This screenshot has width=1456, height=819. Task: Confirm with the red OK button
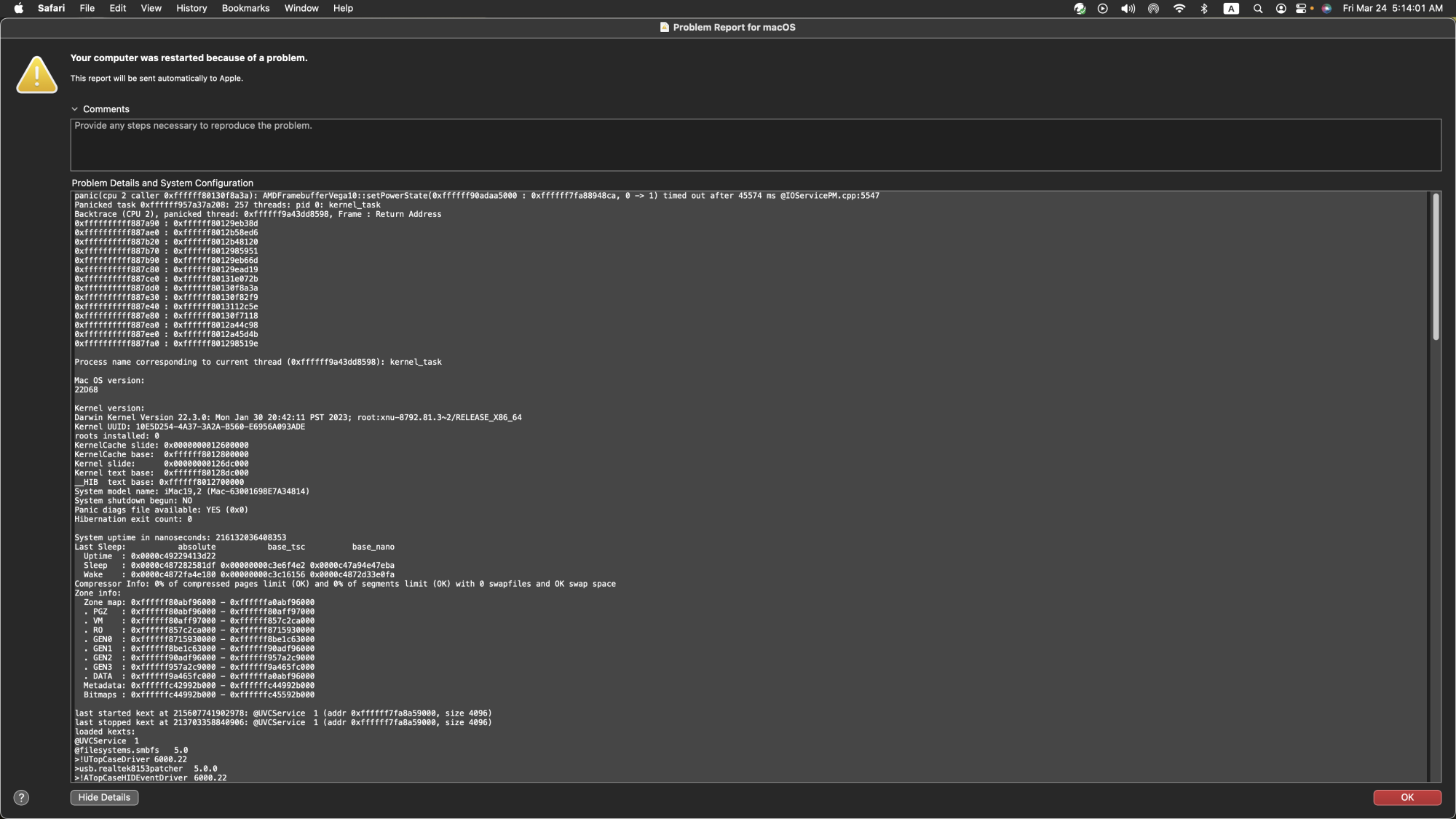(x=1407, y=797)
